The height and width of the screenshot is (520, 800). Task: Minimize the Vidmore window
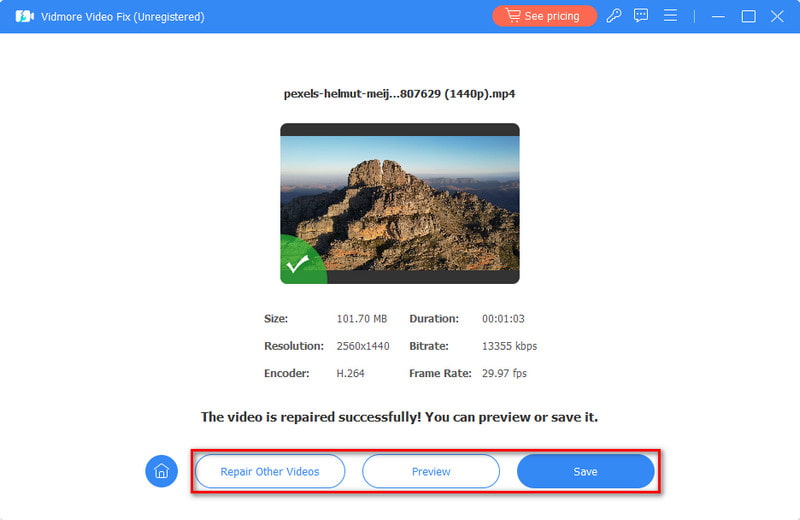[718, 16]
